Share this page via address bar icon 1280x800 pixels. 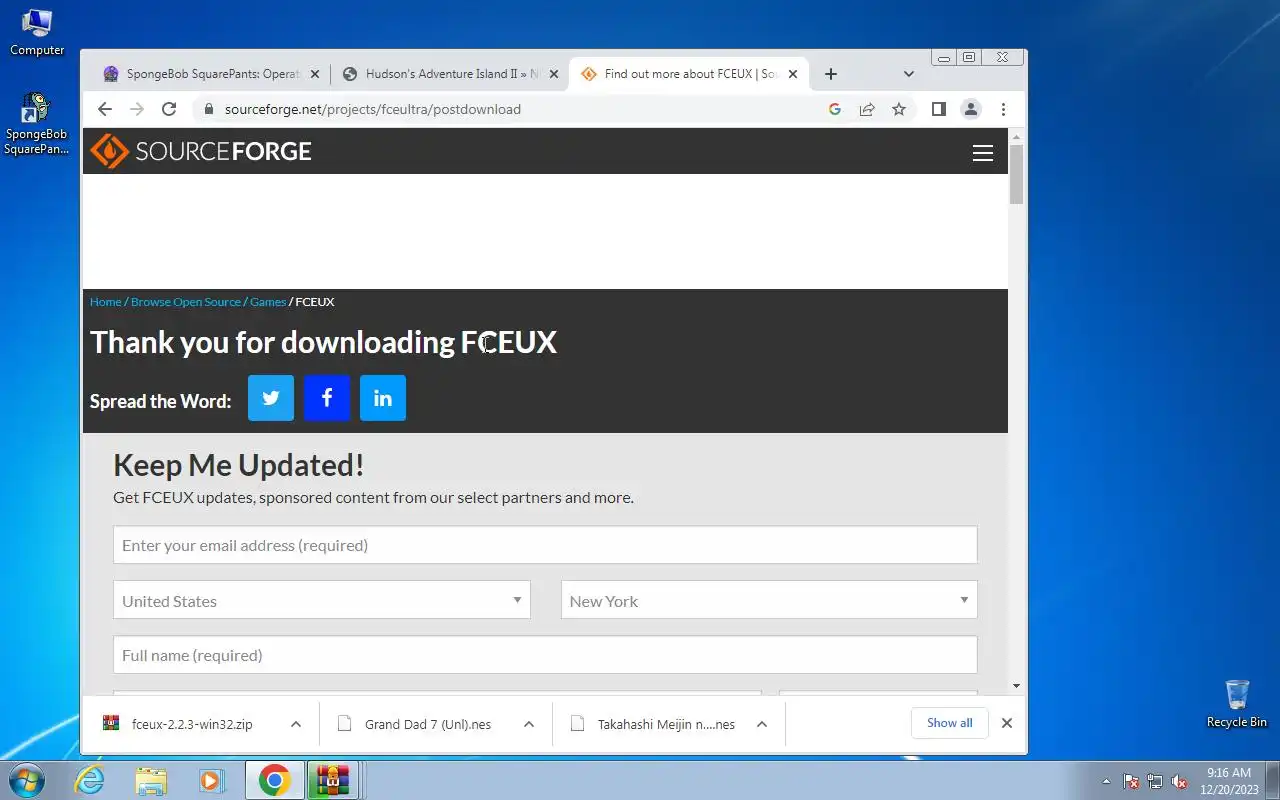tap(867, 109)
